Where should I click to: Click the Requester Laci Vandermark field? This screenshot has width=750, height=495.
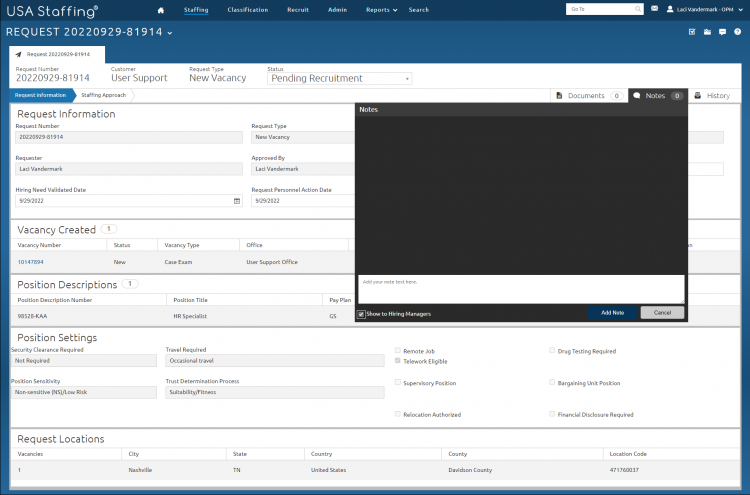129,169
